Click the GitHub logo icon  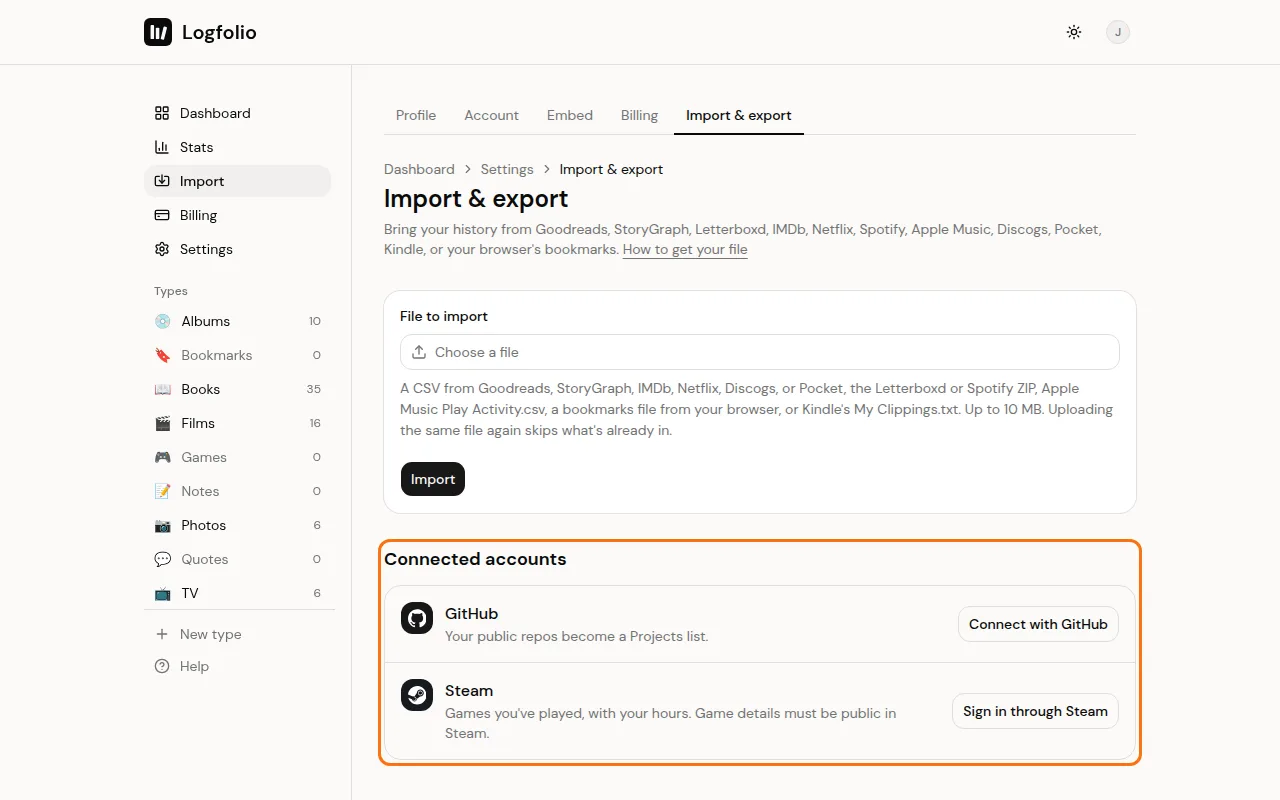click(417, 618)
